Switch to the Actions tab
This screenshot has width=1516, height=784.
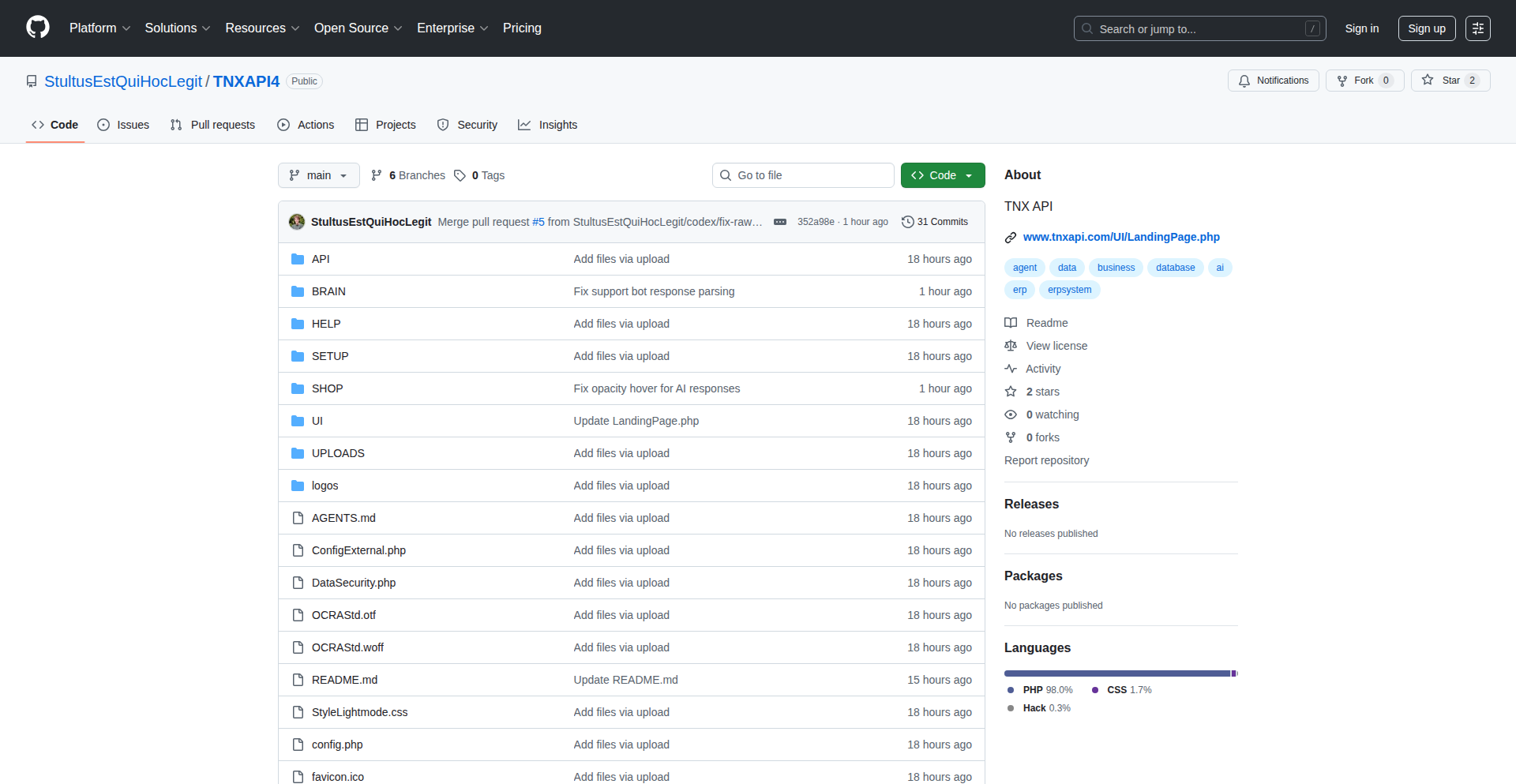(x=306, y=125)
